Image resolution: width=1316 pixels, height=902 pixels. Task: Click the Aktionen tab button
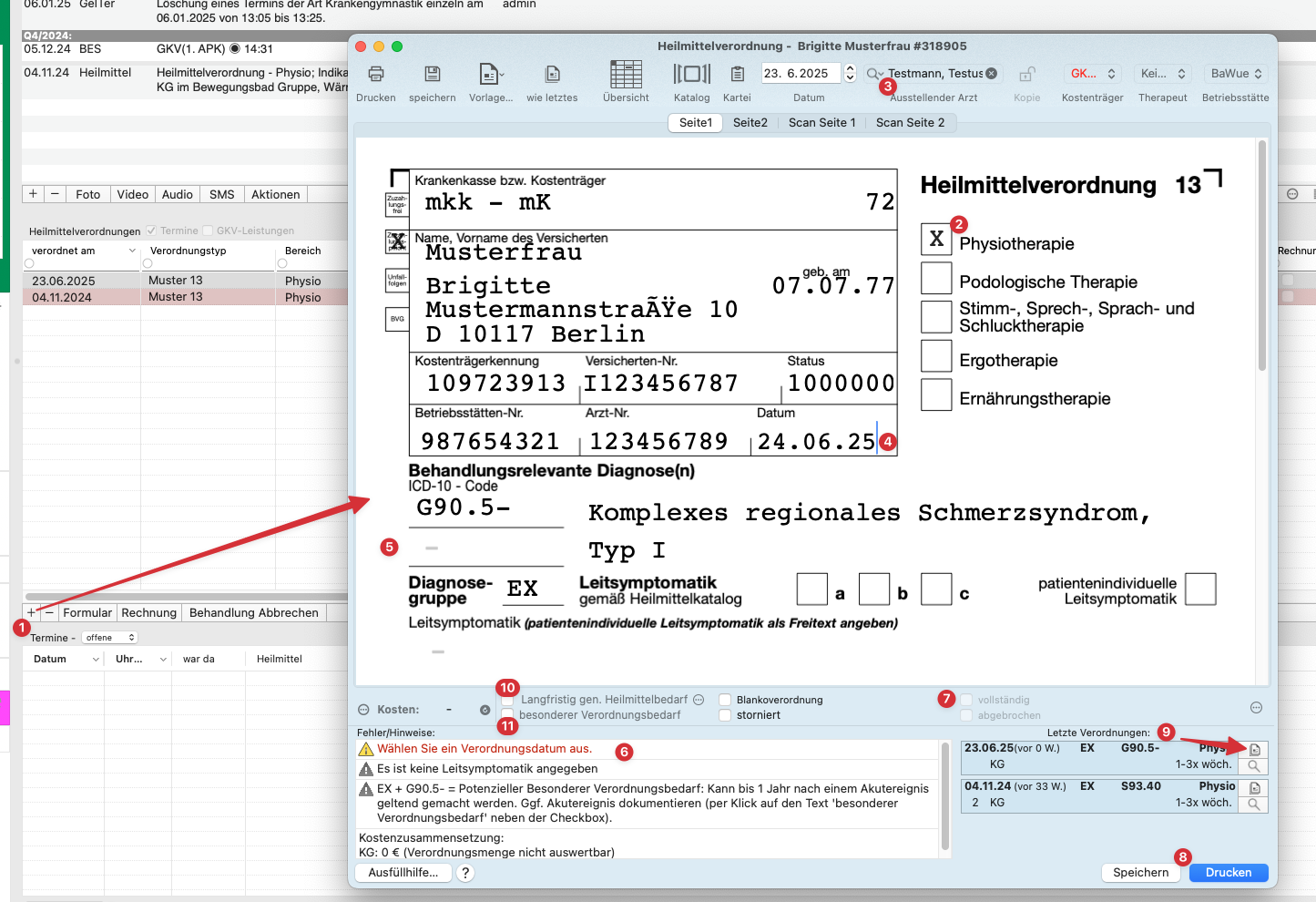[x=276, y=194]
